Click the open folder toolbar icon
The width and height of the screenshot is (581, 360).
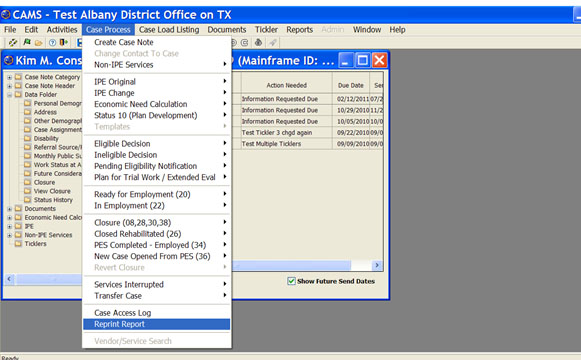point(38,43)
